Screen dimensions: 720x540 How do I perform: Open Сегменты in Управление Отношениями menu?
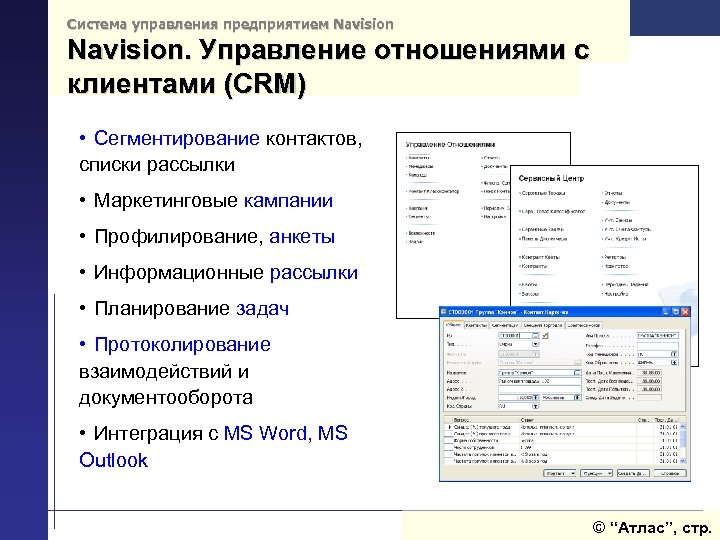tap(419, 217)
